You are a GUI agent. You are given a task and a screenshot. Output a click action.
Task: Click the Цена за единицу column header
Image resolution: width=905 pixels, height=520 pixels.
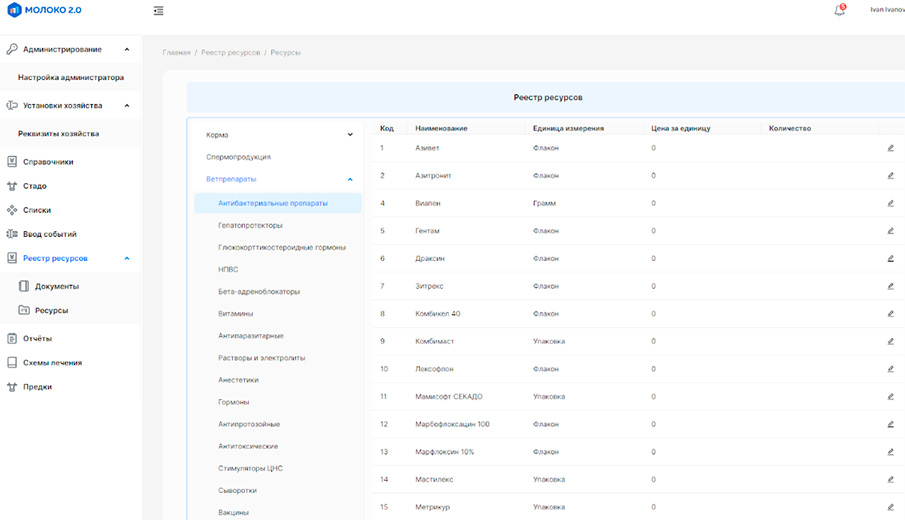pyautogui.click(x=681, y=128)
